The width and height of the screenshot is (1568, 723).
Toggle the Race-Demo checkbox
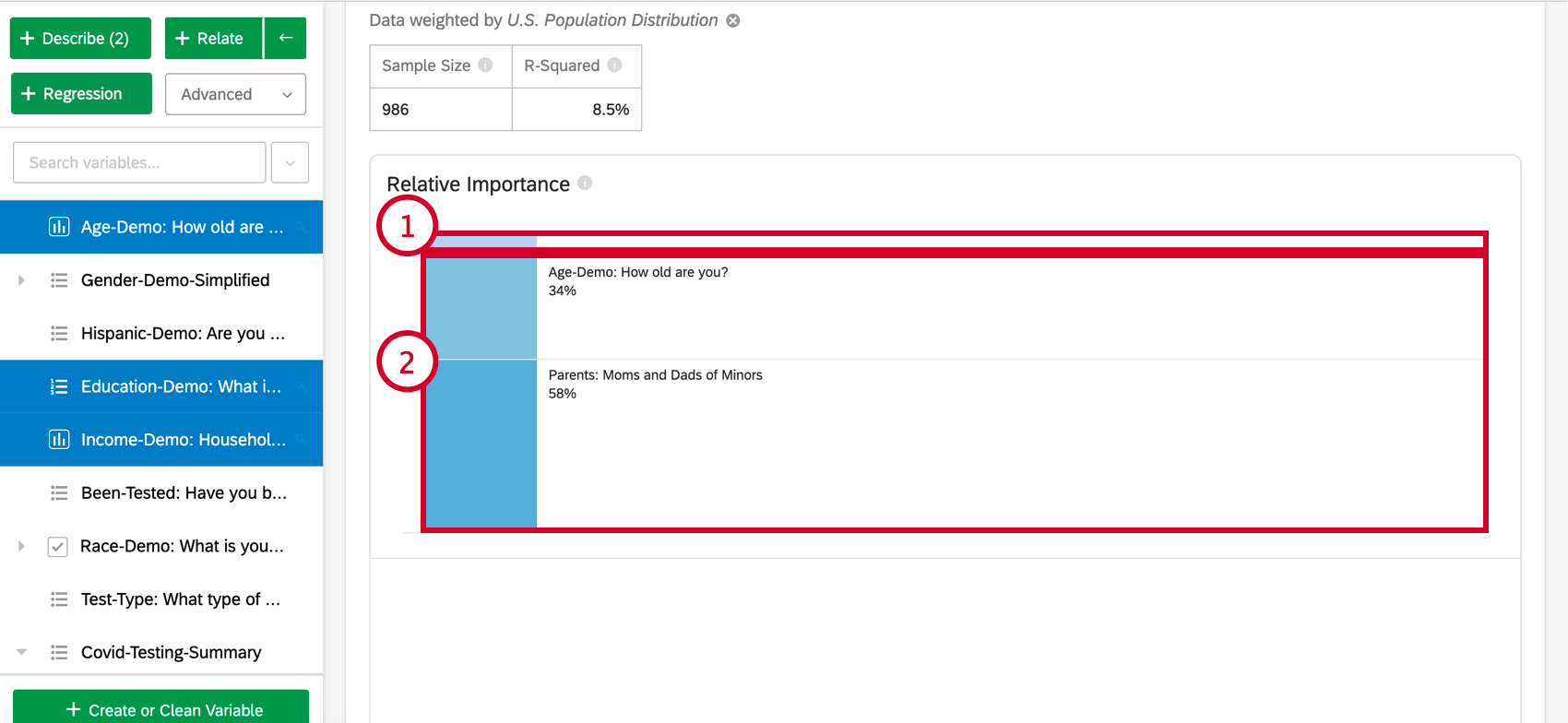pyautogui.click(x=57, y=546)
